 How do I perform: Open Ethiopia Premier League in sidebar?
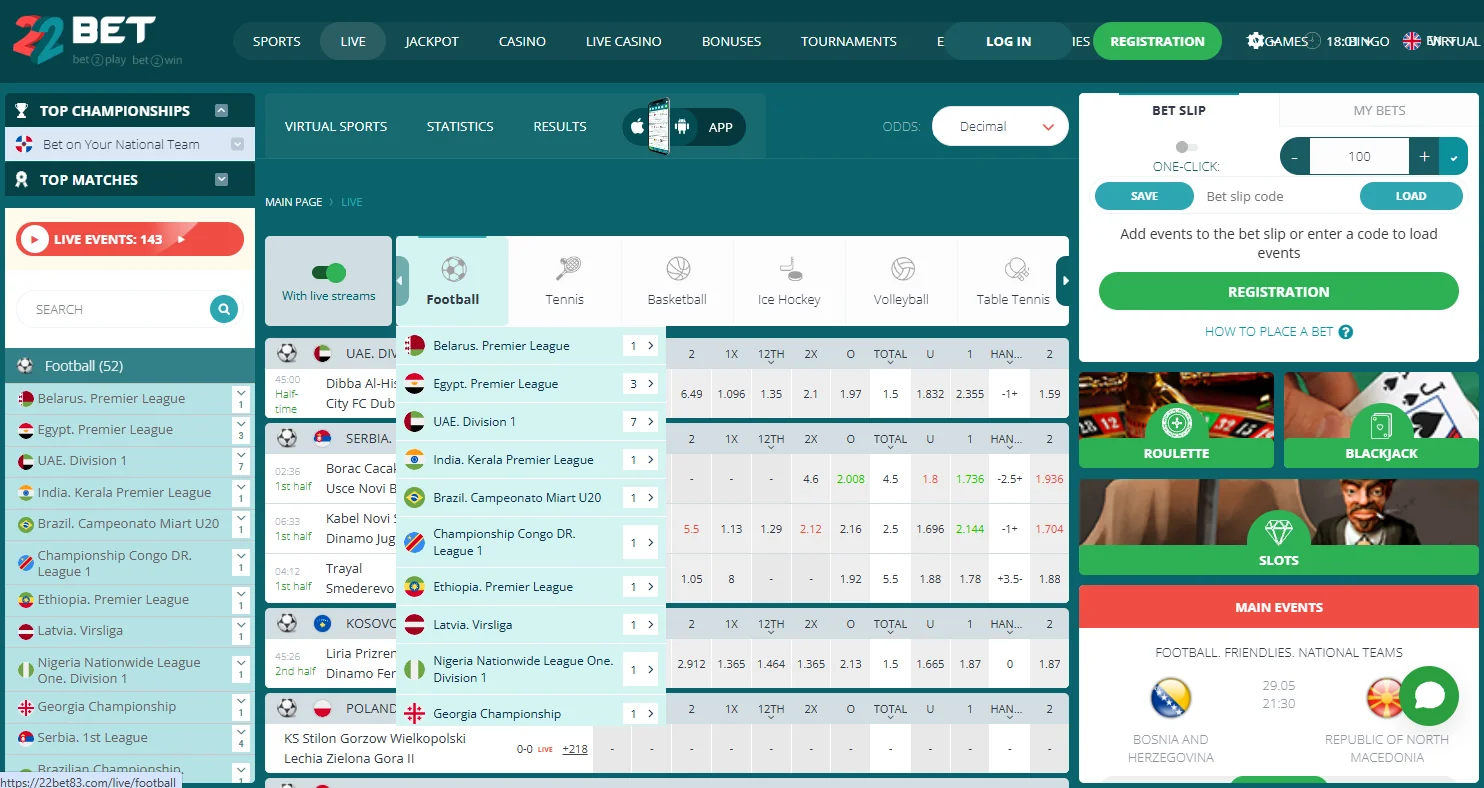point(113,600)
